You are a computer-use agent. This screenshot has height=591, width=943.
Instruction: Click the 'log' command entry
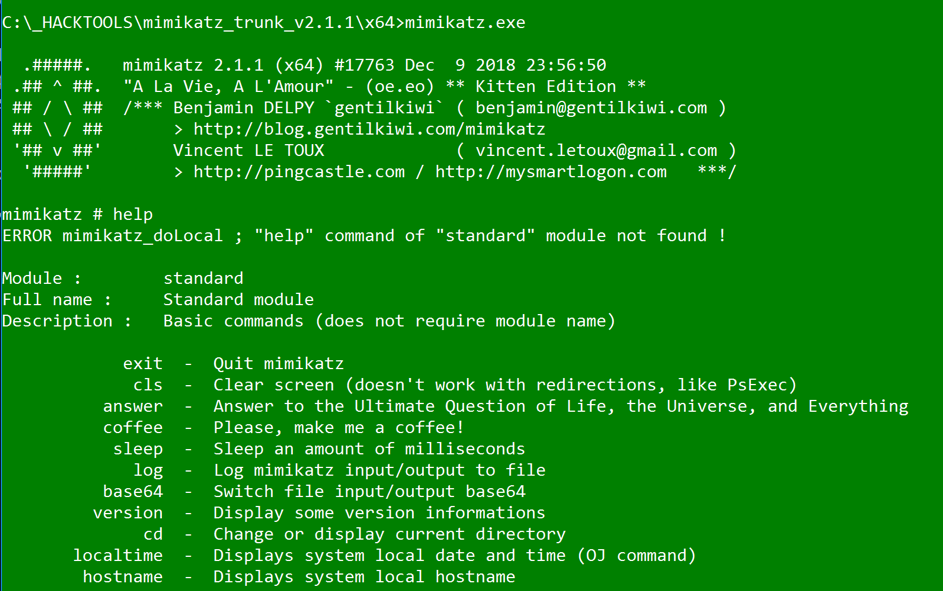(x=148, y=470)
